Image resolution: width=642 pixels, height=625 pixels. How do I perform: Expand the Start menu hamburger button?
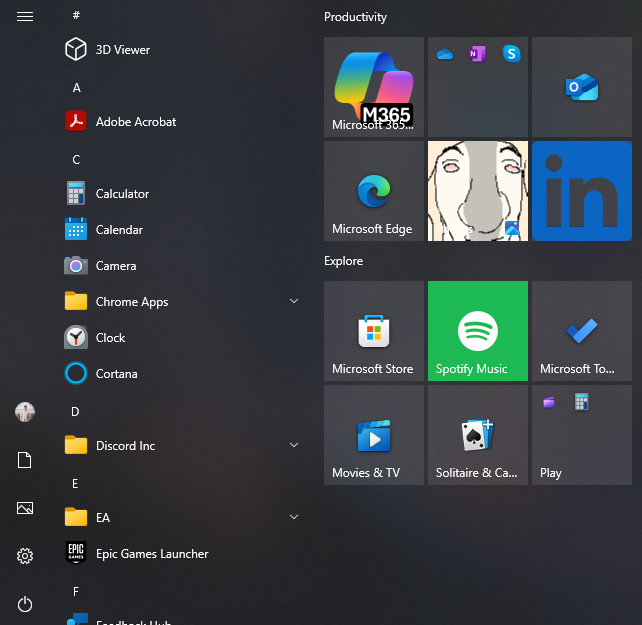pos(25,16)
